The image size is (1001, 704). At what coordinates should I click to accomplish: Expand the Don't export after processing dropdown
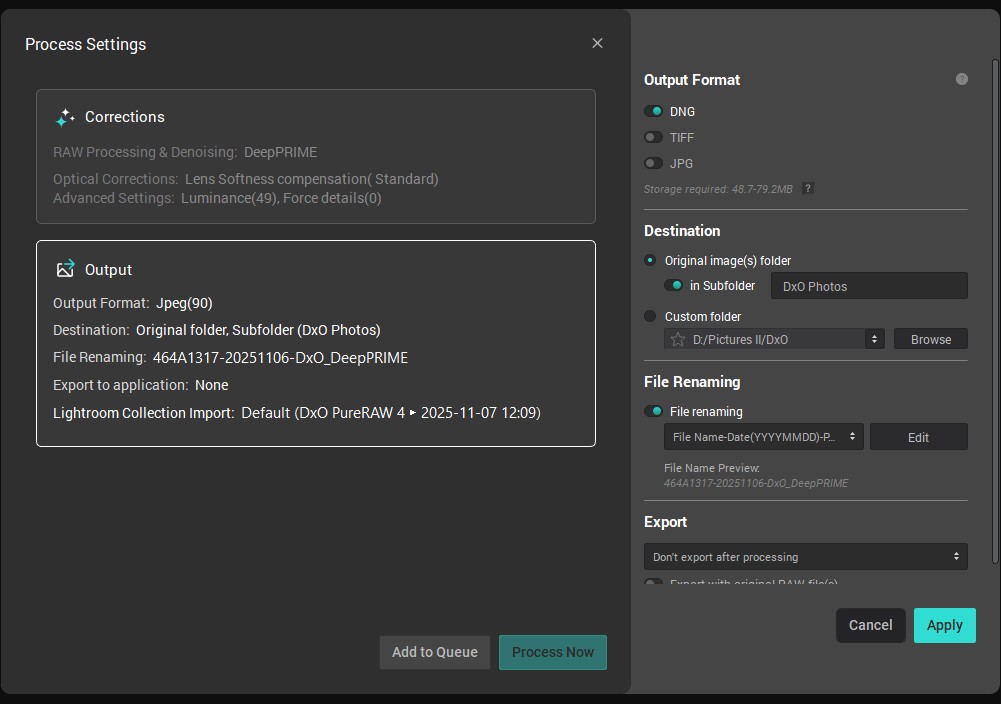pos(805,557)
